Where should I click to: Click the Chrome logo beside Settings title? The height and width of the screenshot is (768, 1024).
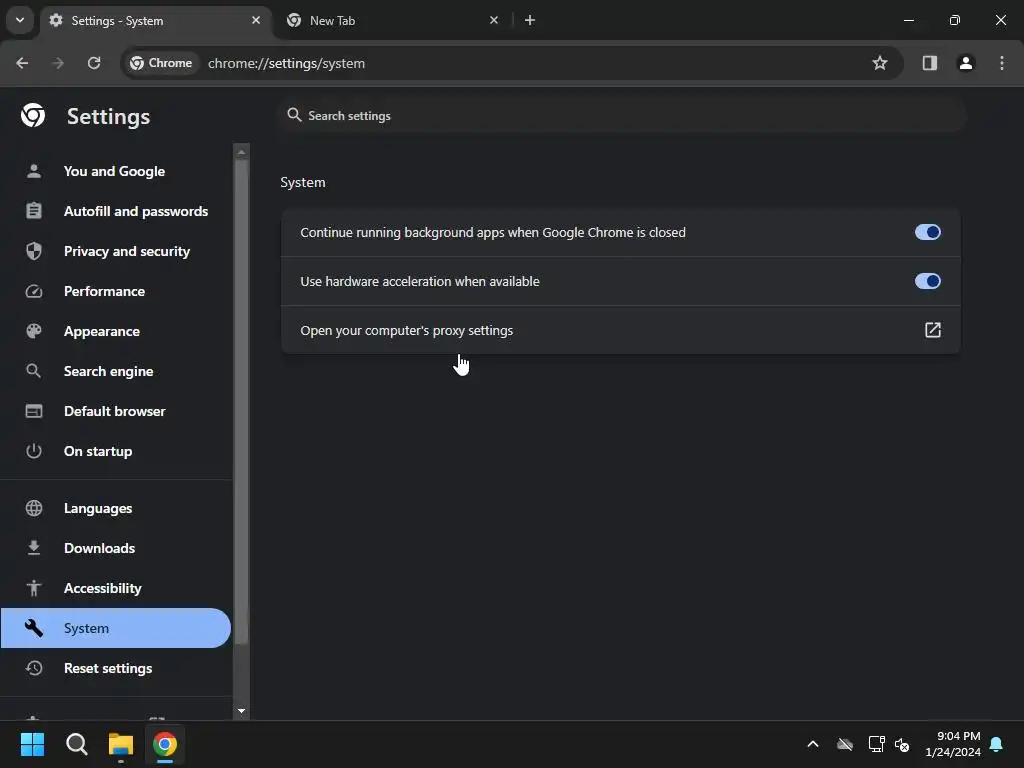[33, 116]
